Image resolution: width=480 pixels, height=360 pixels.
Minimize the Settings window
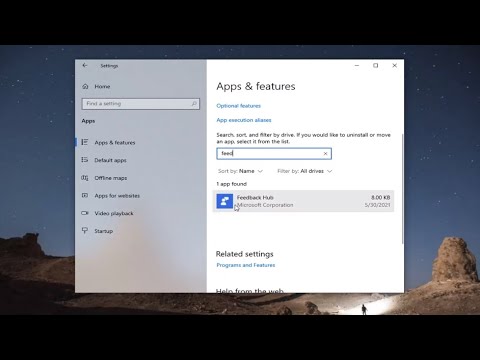click(x=357, y=66)
